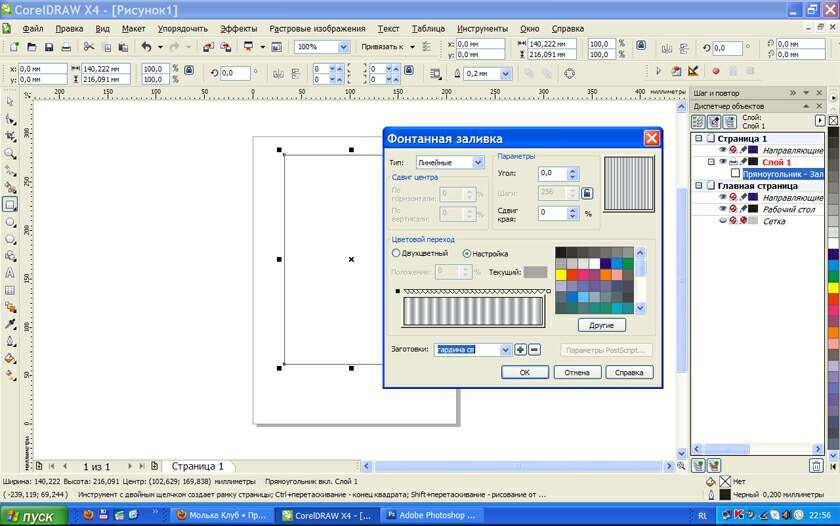Select the Text tool in toolbox
This screenshot has height=526, width=840.
click(x=10, y=272)
